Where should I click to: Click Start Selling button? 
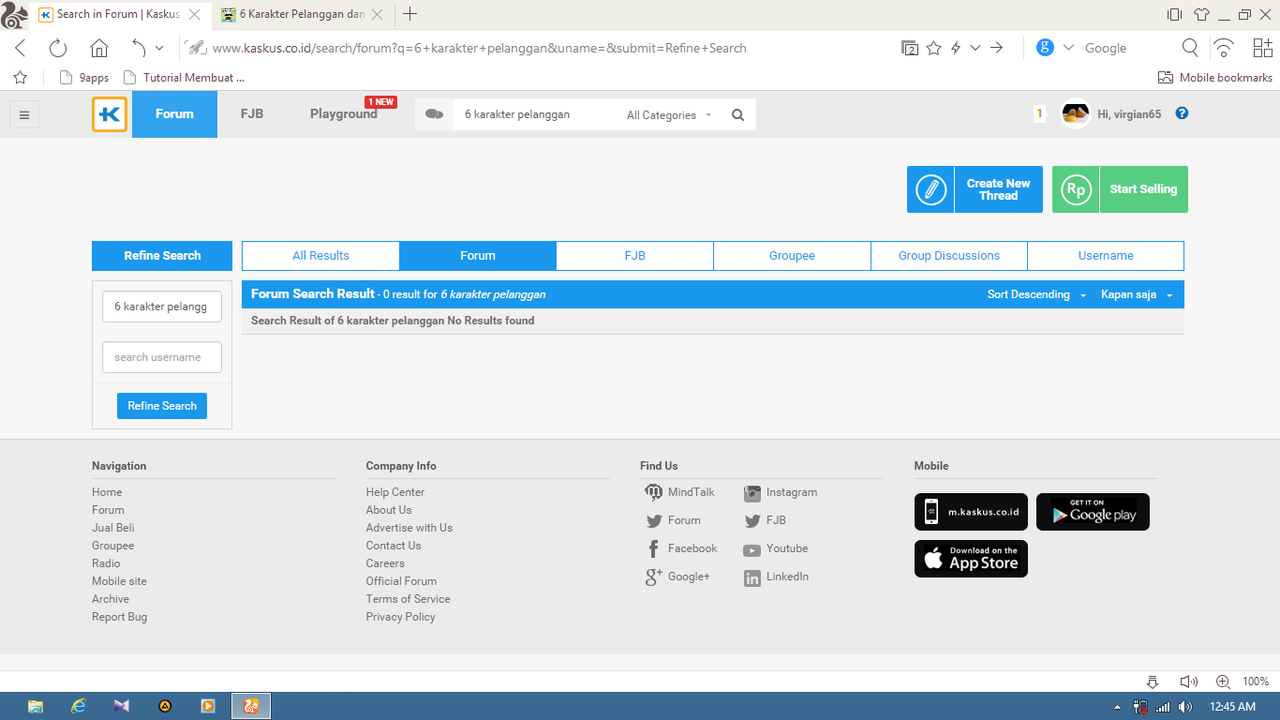pos(1120,189)
